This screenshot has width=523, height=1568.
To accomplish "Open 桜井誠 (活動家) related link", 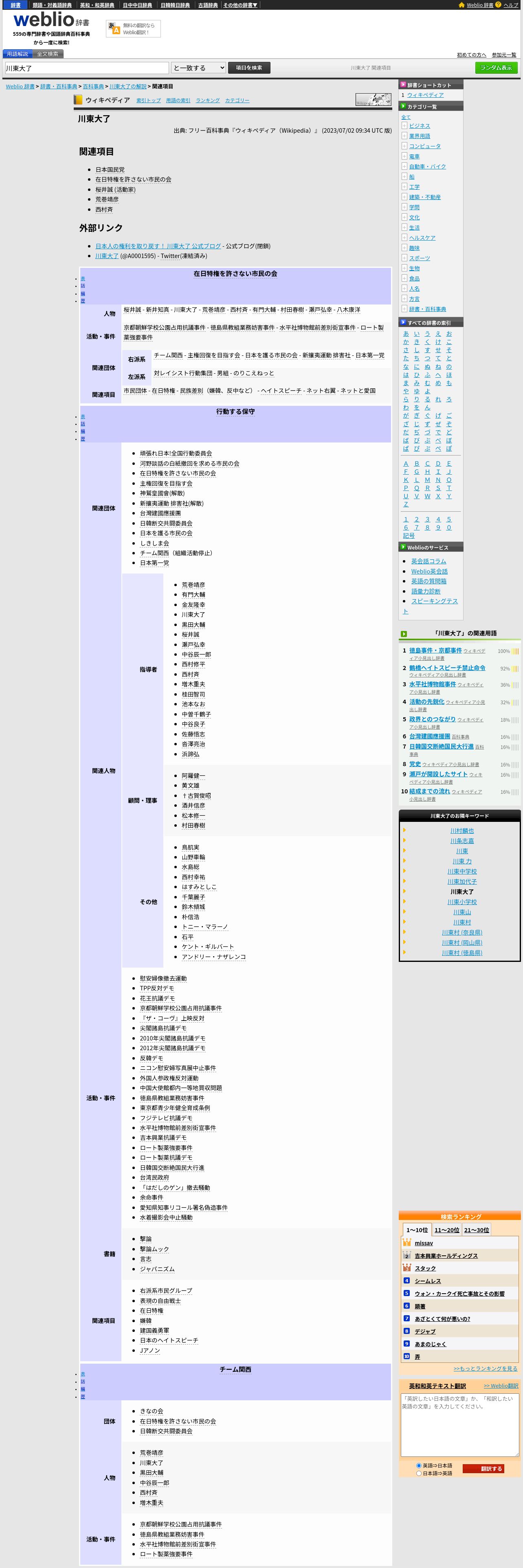I will tap(115, 189).
